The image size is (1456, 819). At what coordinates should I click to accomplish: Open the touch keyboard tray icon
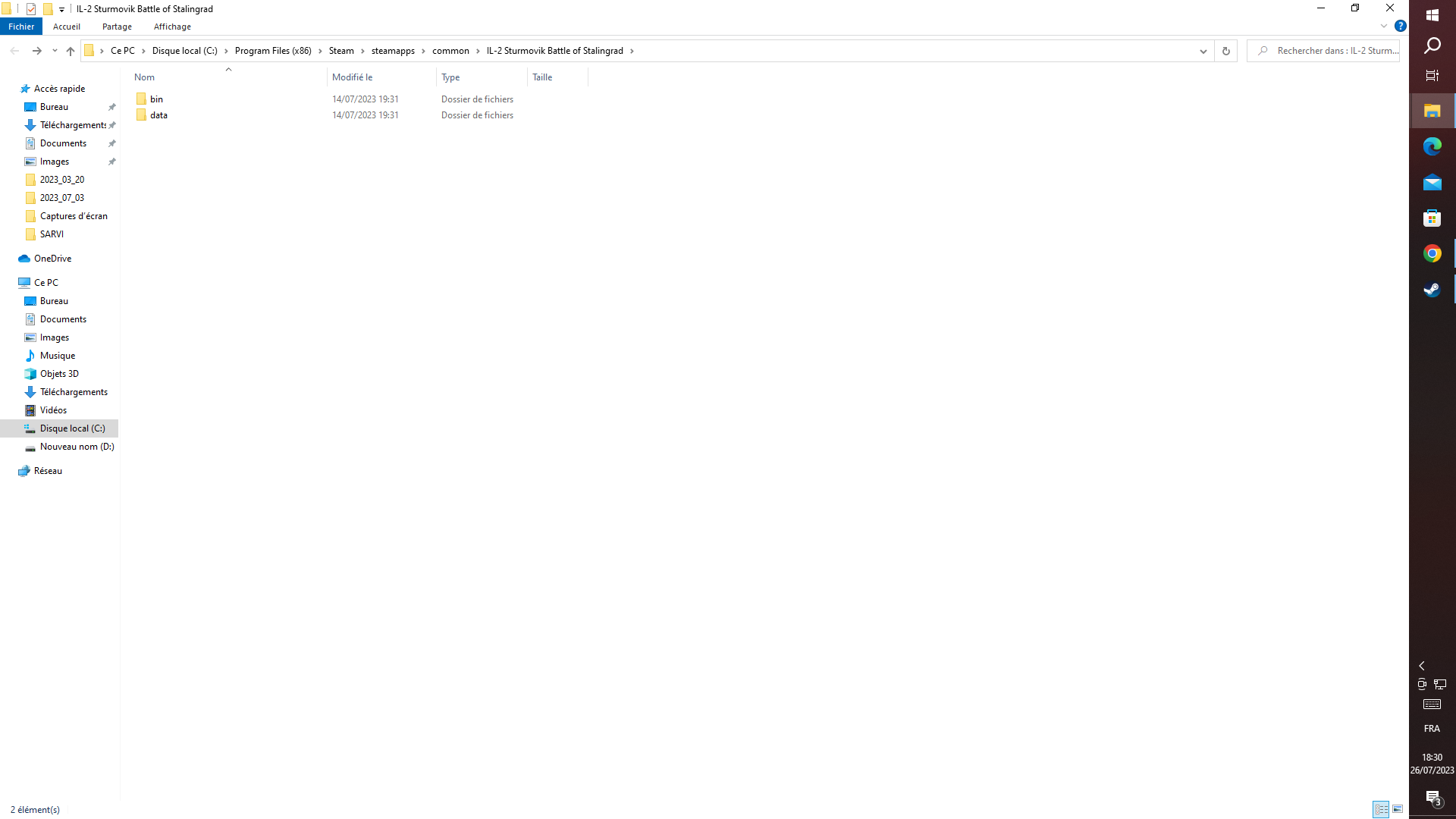coord(1432,704)
